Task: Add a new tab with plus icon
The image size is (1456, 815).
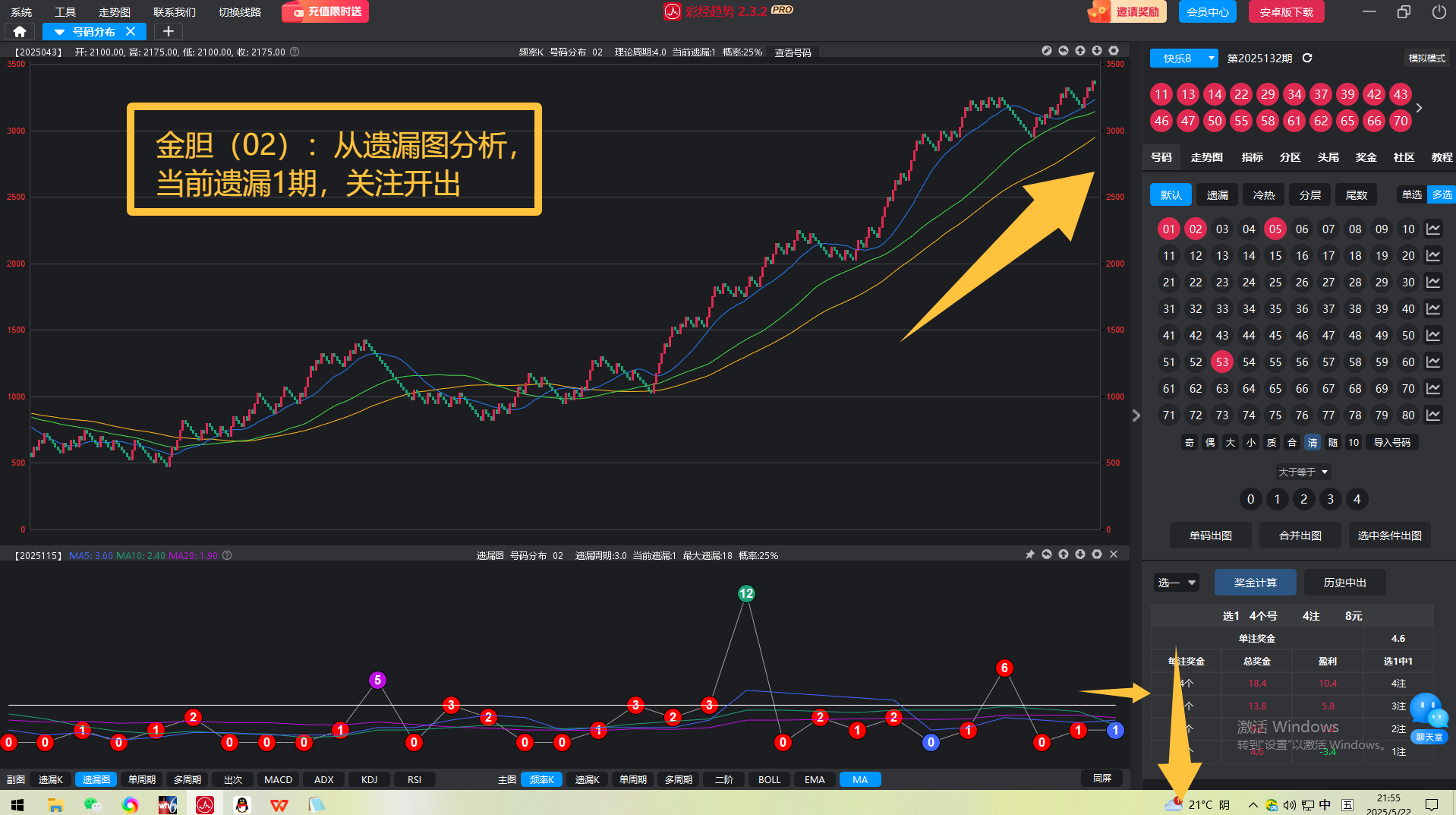Action: pos(169,31)
